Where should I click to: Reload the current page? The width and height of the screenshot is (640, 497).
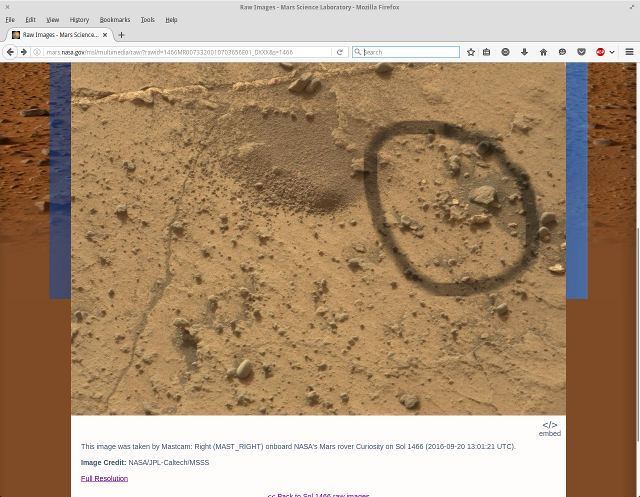coord(340,52)
